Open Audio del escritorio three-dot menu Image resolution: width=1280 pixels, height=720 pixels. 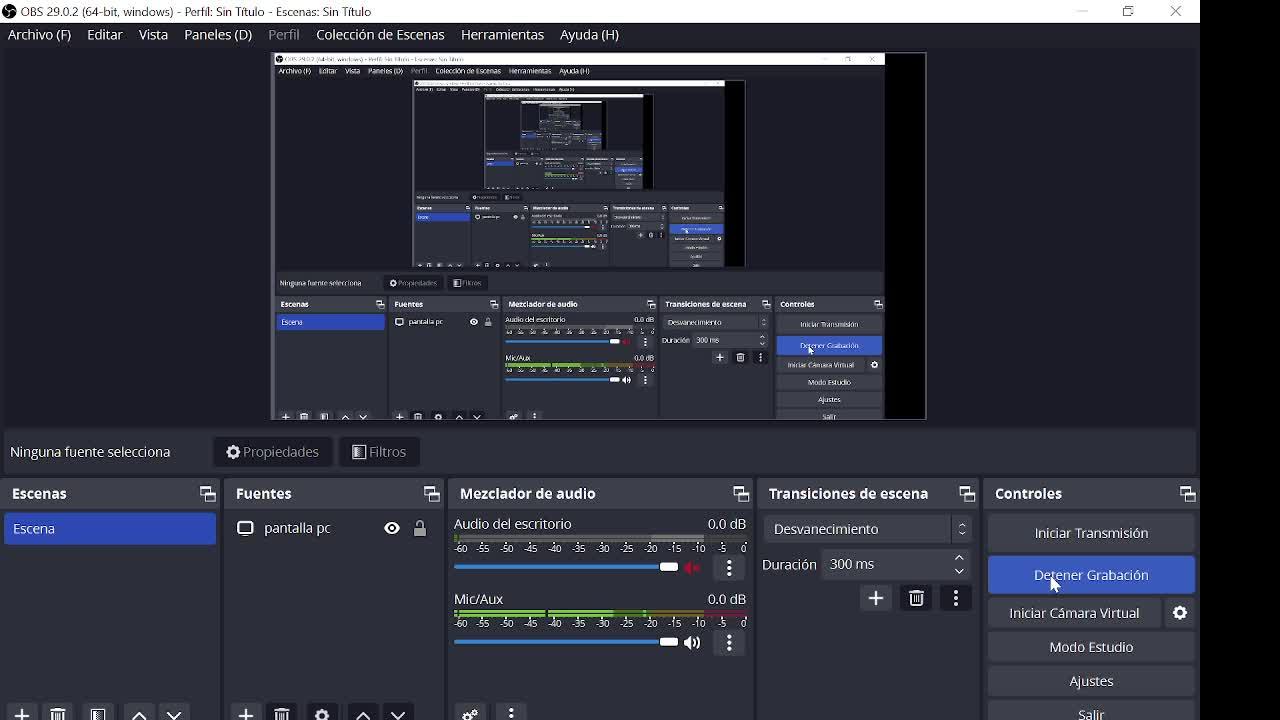[729, 568]
